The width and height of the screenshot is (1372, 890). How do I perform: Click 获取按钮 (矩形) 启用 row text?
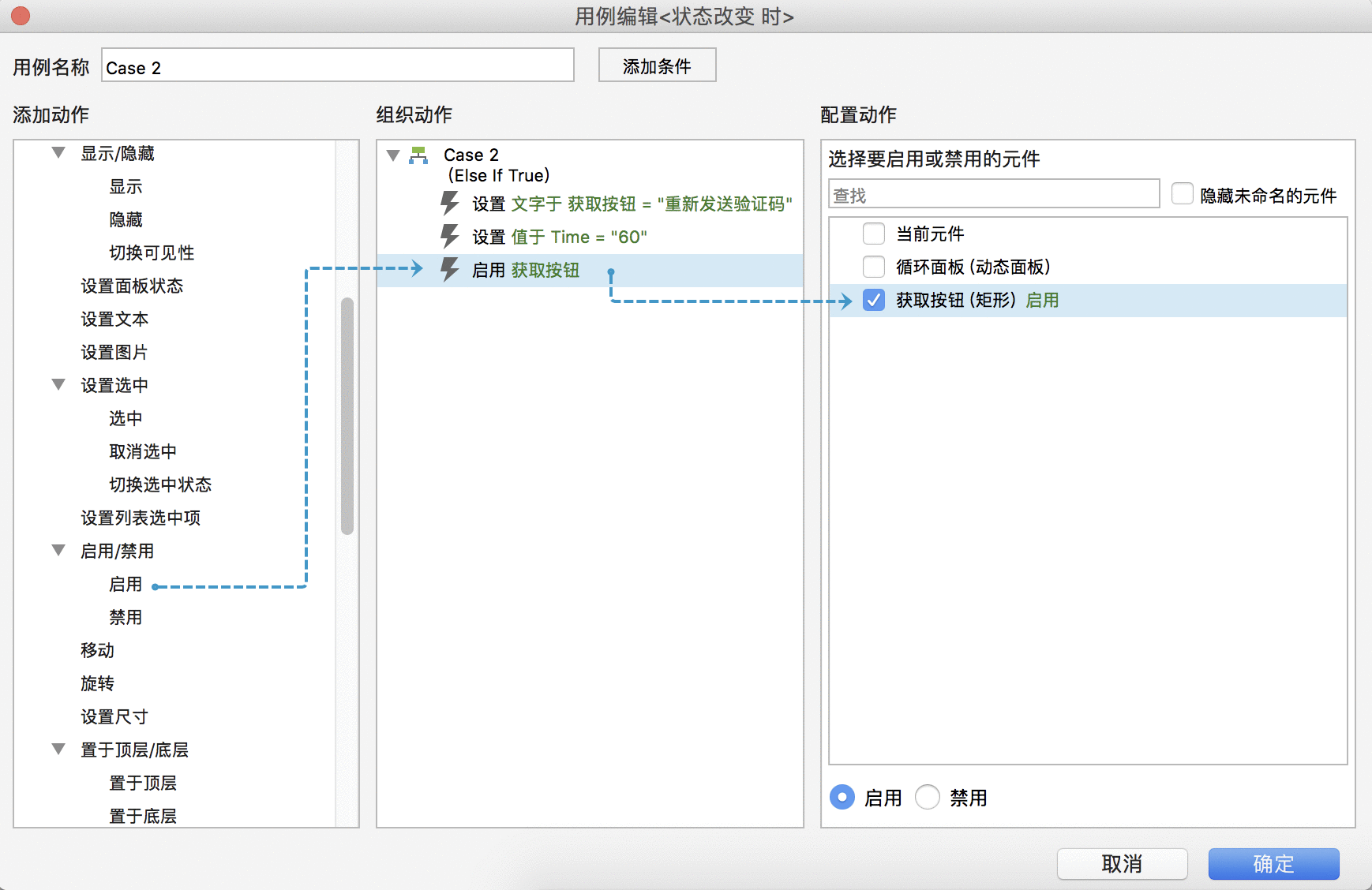[977, 300]
